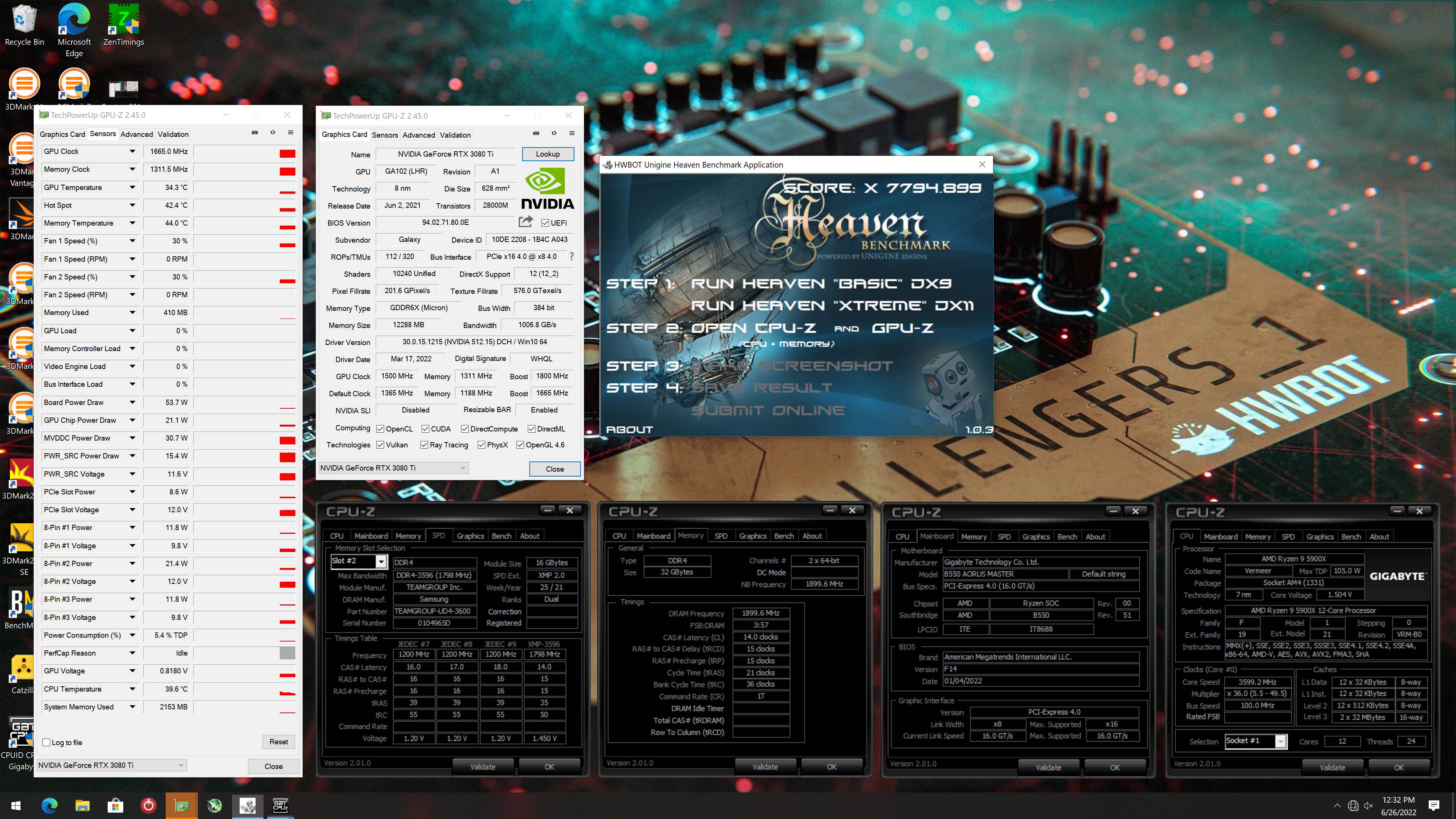Open the GPU Clock sensor dropdown

pos(132,152)
